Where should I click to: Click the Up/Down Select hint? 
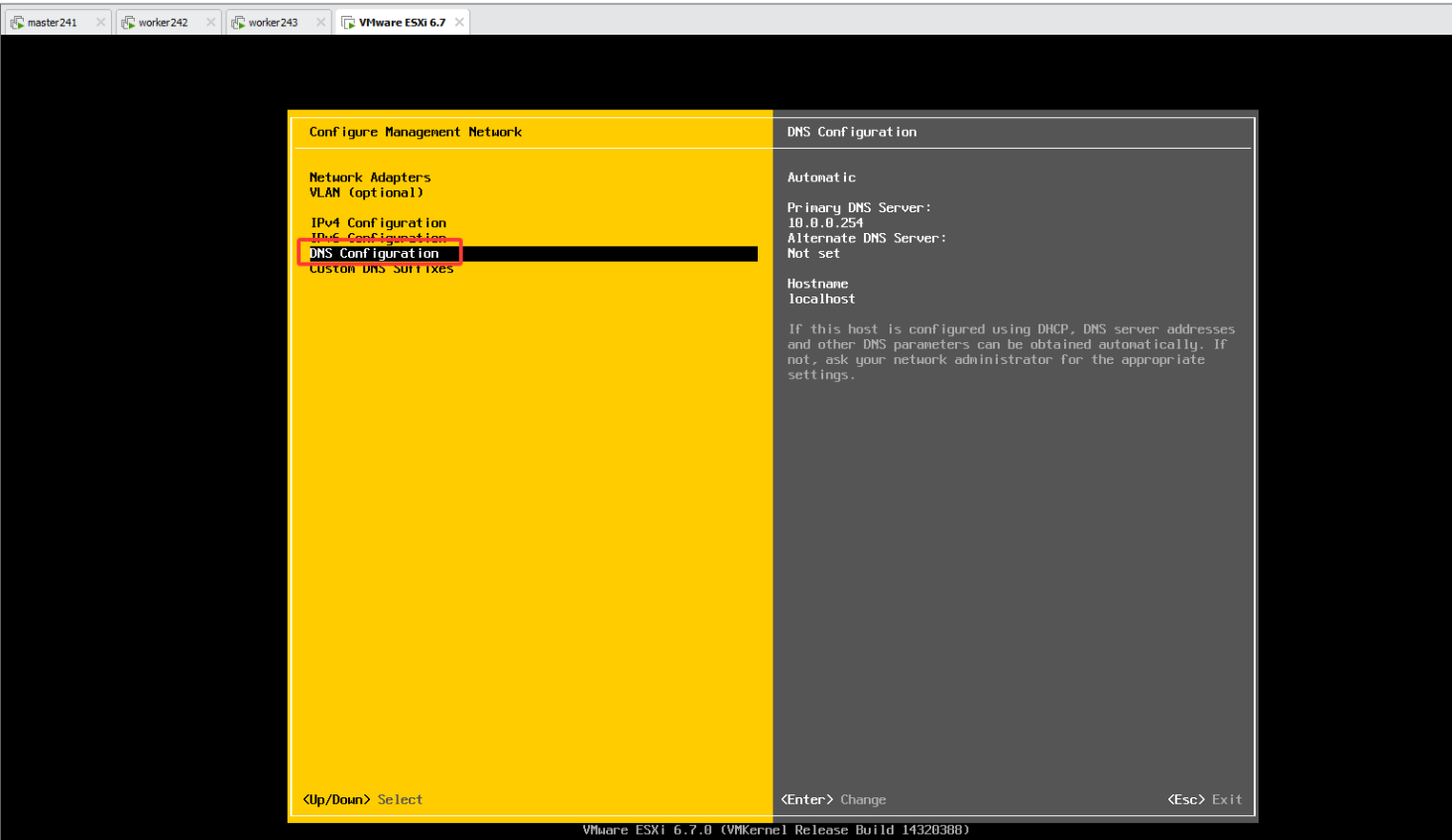point(362,799)
